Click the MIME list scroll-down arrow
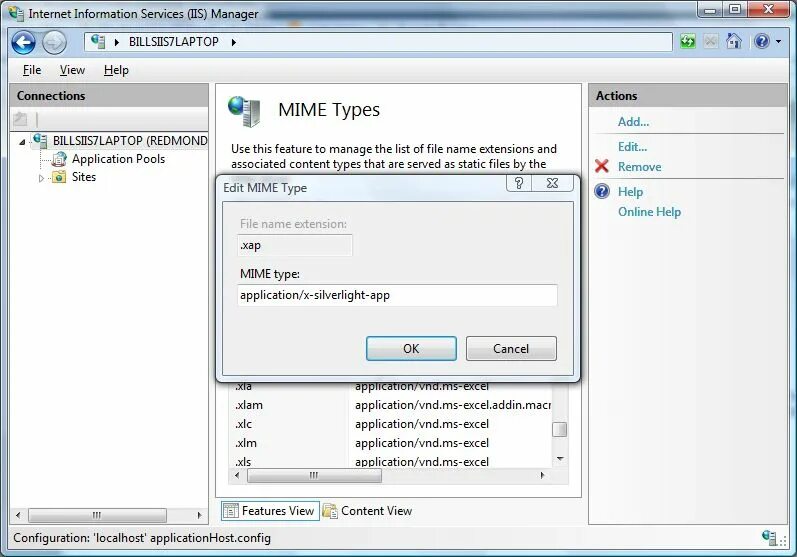This screenshot has width=797, height=557. point(560,458)
